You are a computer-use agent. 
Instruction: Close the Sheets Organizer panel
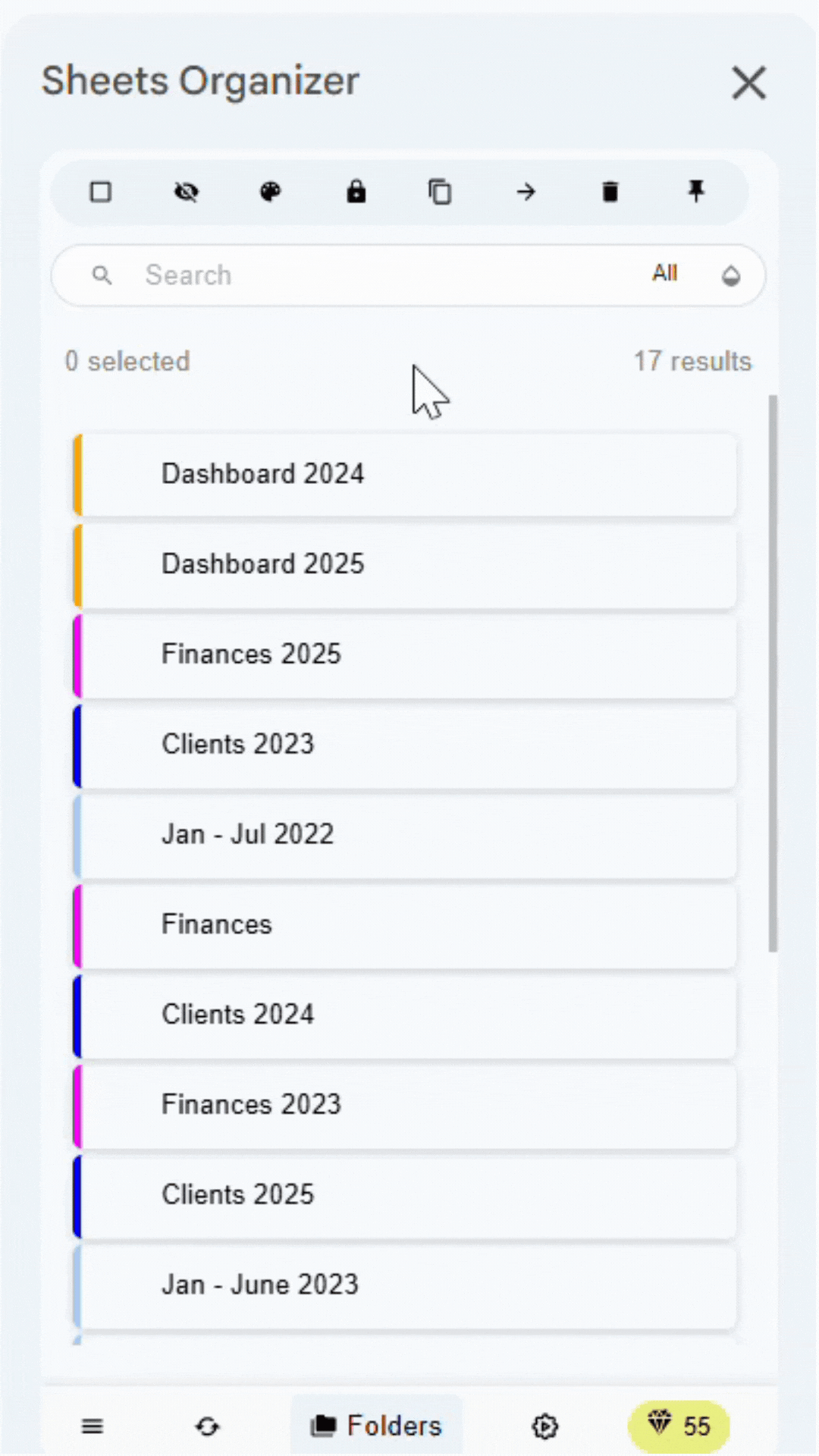[749, 83]
